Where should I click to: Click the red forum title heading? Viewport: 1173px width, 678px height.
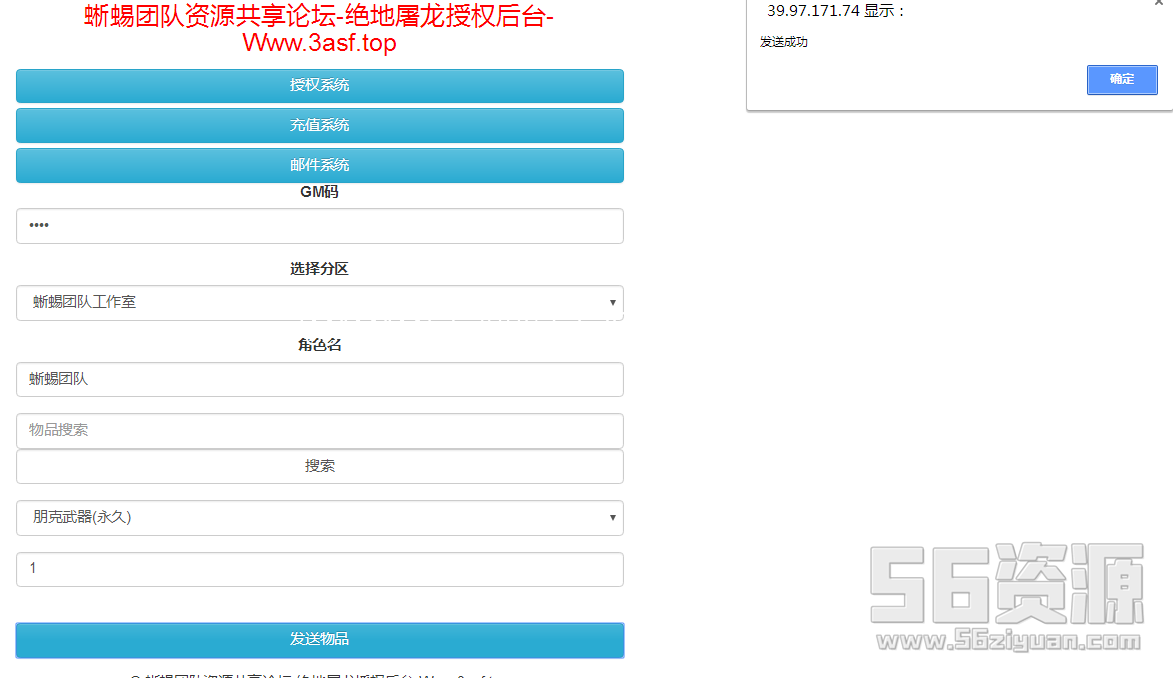320,30
